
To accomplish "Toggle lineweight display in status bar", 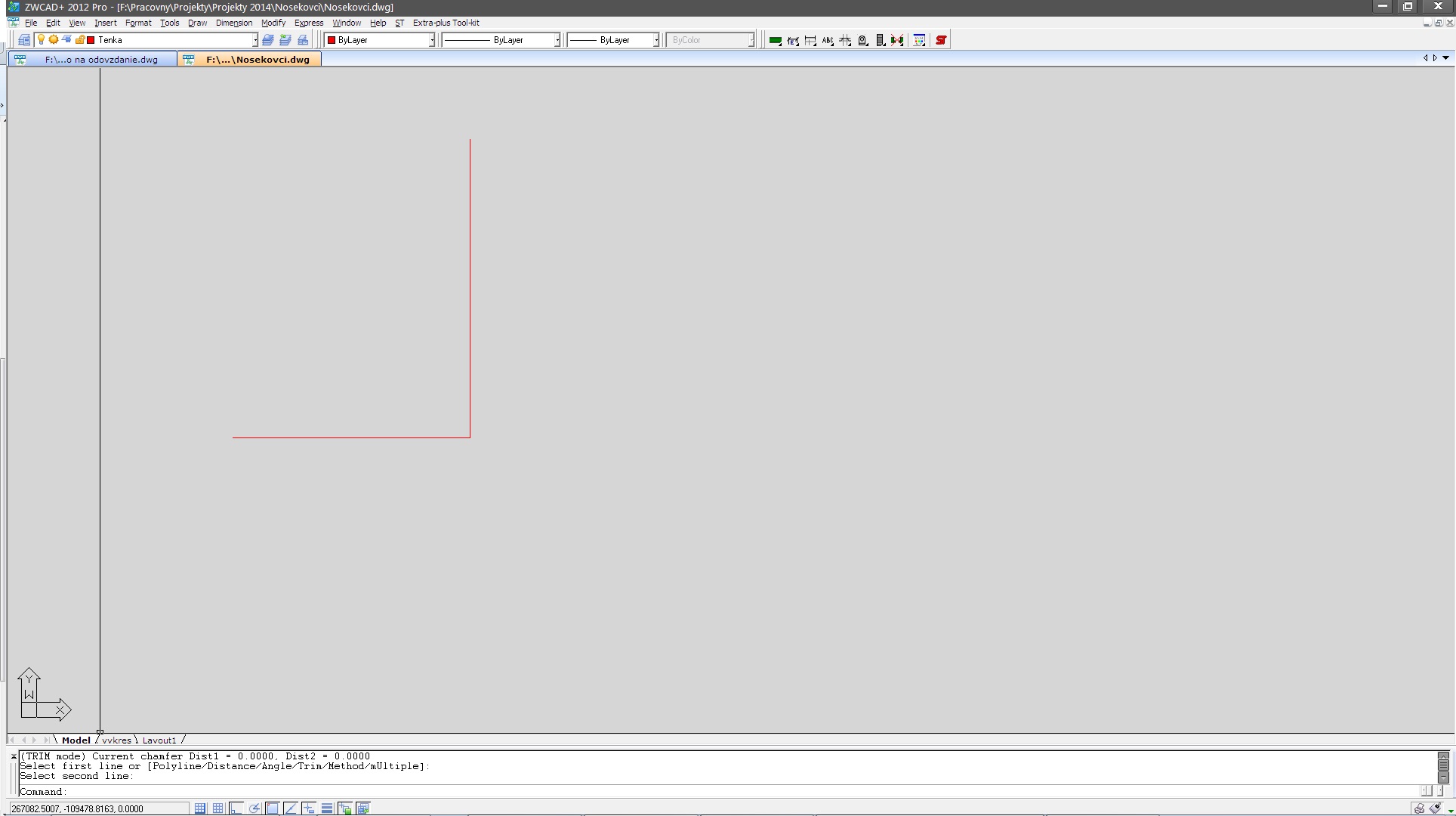I will click(x=327, y=808).
